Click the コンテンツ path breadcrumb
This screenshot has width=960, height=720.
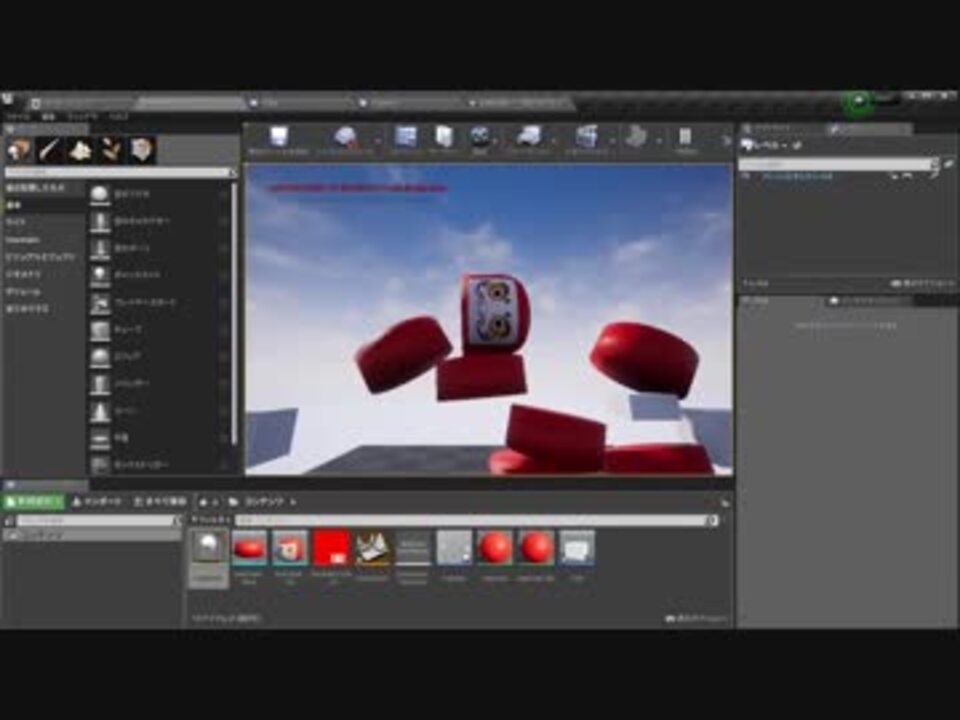tap(264, 502)
